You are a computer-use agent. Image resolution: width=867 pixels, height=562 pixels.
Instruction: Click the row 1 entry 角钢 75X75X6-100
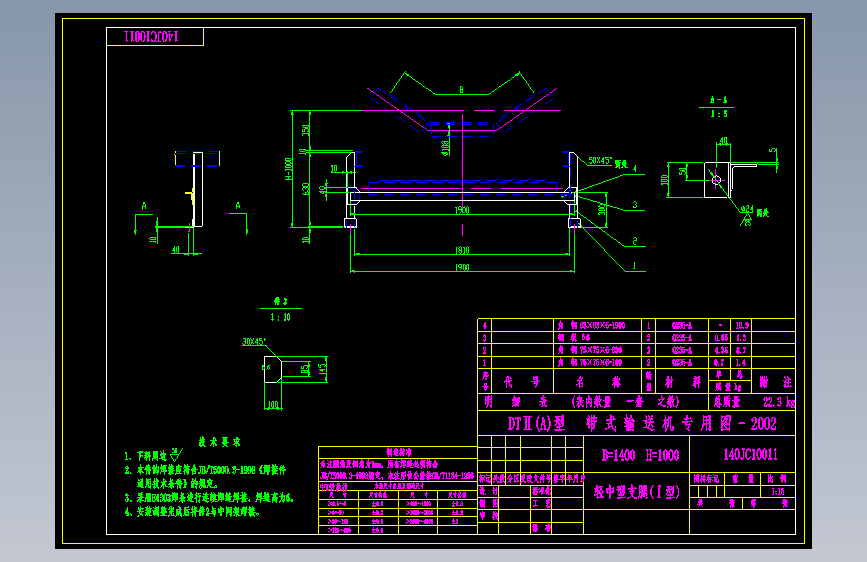coord(589,362)
